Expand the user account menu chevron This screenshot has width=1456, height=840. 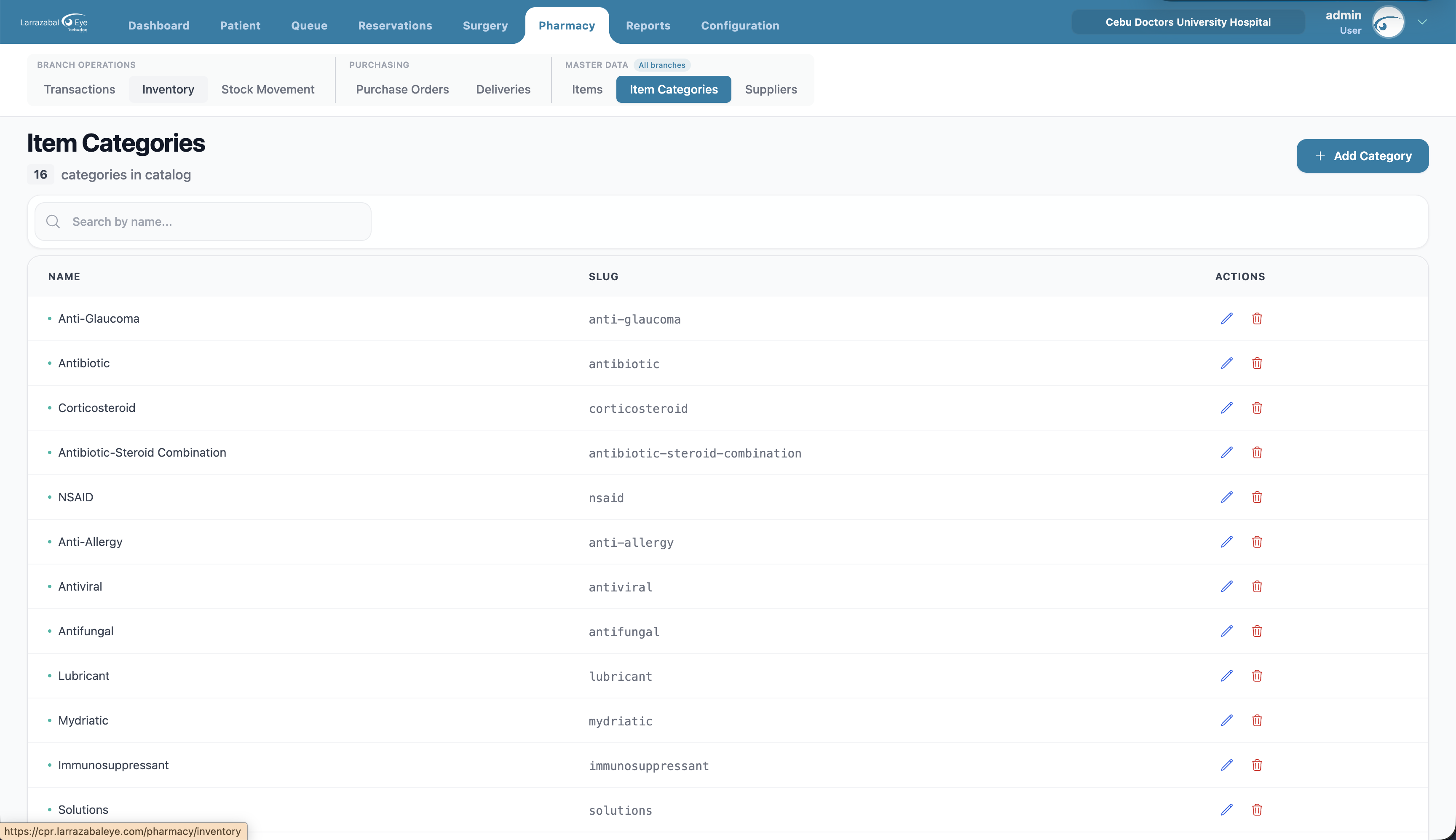[1422, 22]
